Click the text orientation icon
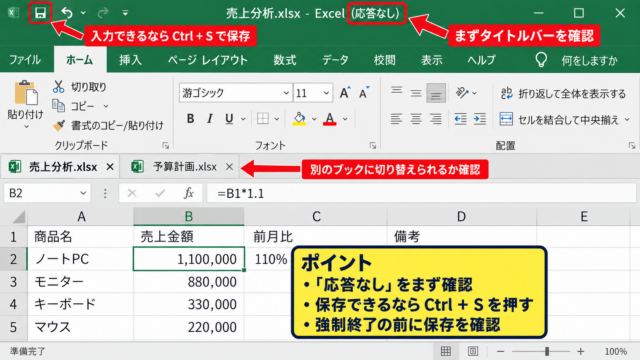The image size is (640, 360). pos(462,93)
